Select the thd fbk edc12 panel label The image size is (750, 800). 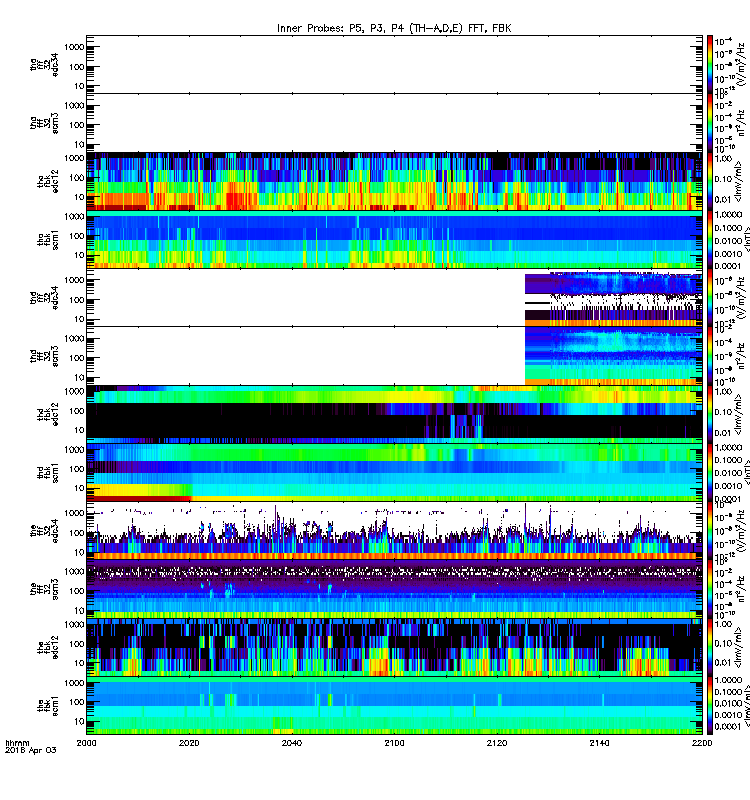(x=48, y=414)
